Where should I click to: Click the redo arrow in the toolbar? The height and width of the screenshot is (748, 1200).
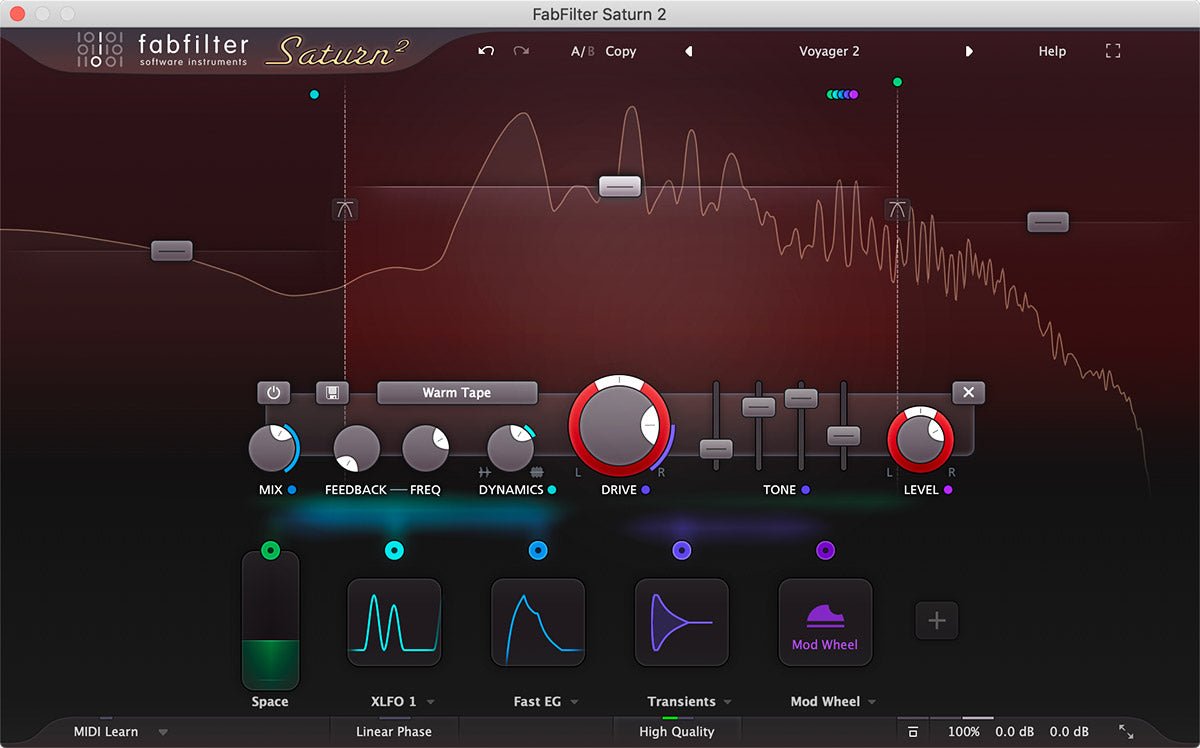520,51
